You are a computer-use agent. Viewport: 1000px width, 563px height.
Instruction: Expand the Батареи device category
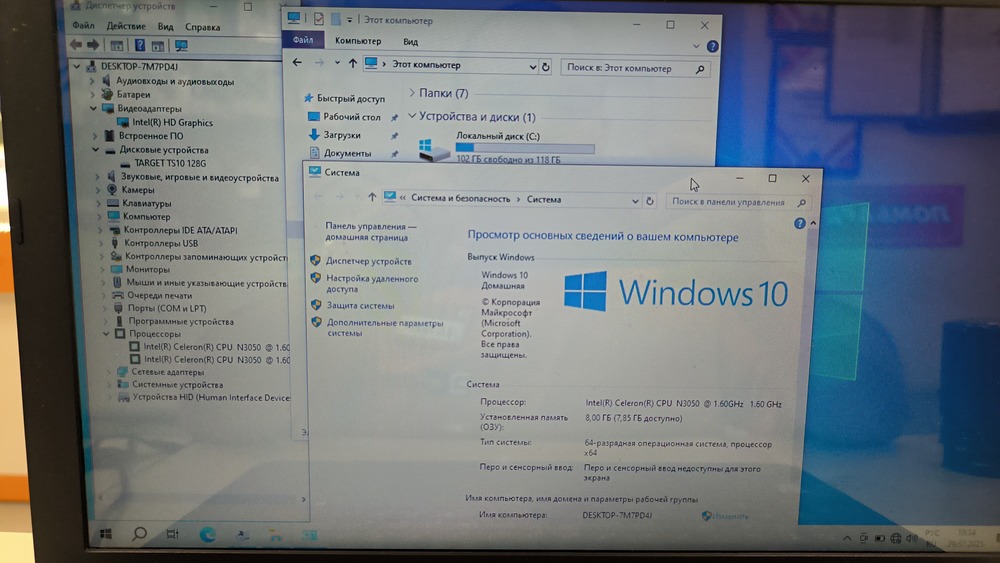[96, 95]
